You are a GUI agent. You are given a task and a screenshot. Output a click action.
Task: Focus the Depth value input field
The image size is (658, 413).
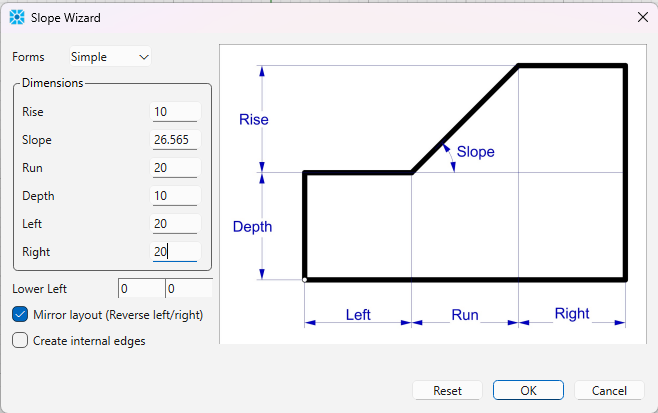pyautogui.click(x=175, y=196)
